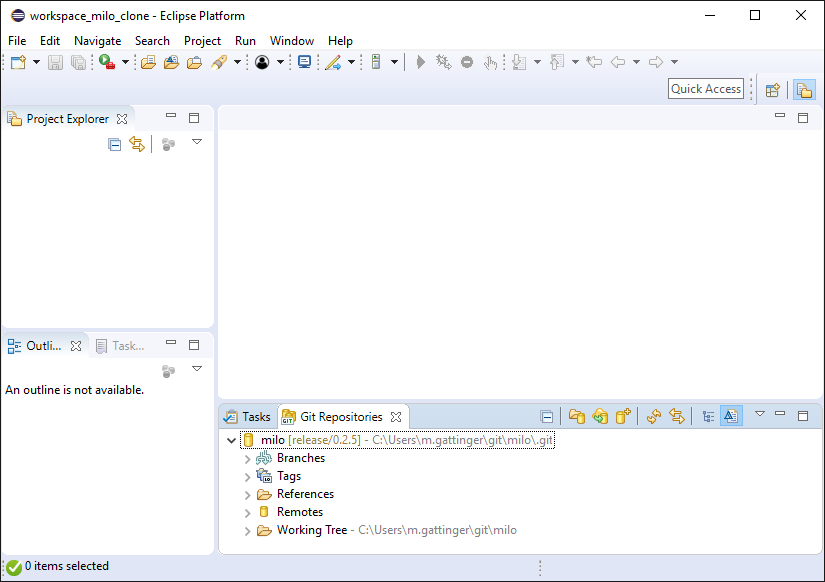825x582 pixels.
Task: Click the New wizard toolbar icon
Action: click(18, 62)
